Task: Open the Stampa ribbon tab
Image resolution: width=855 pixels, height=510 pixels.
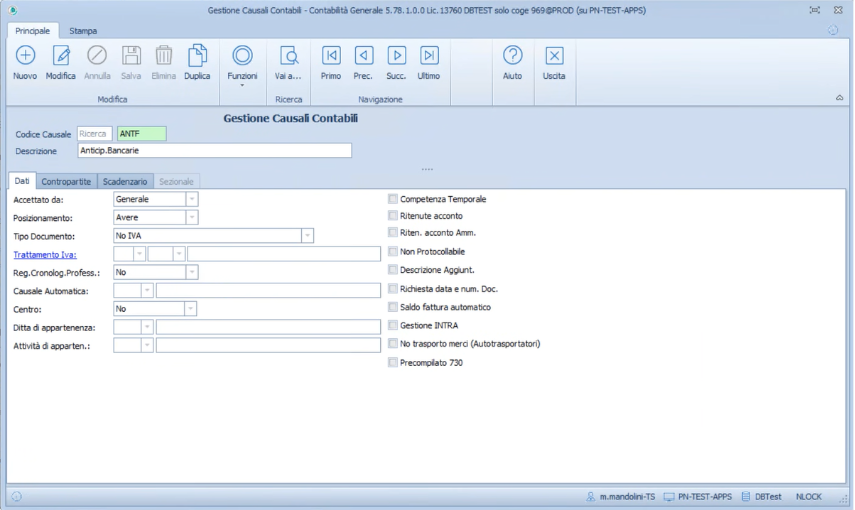Action: coord(83,31)
